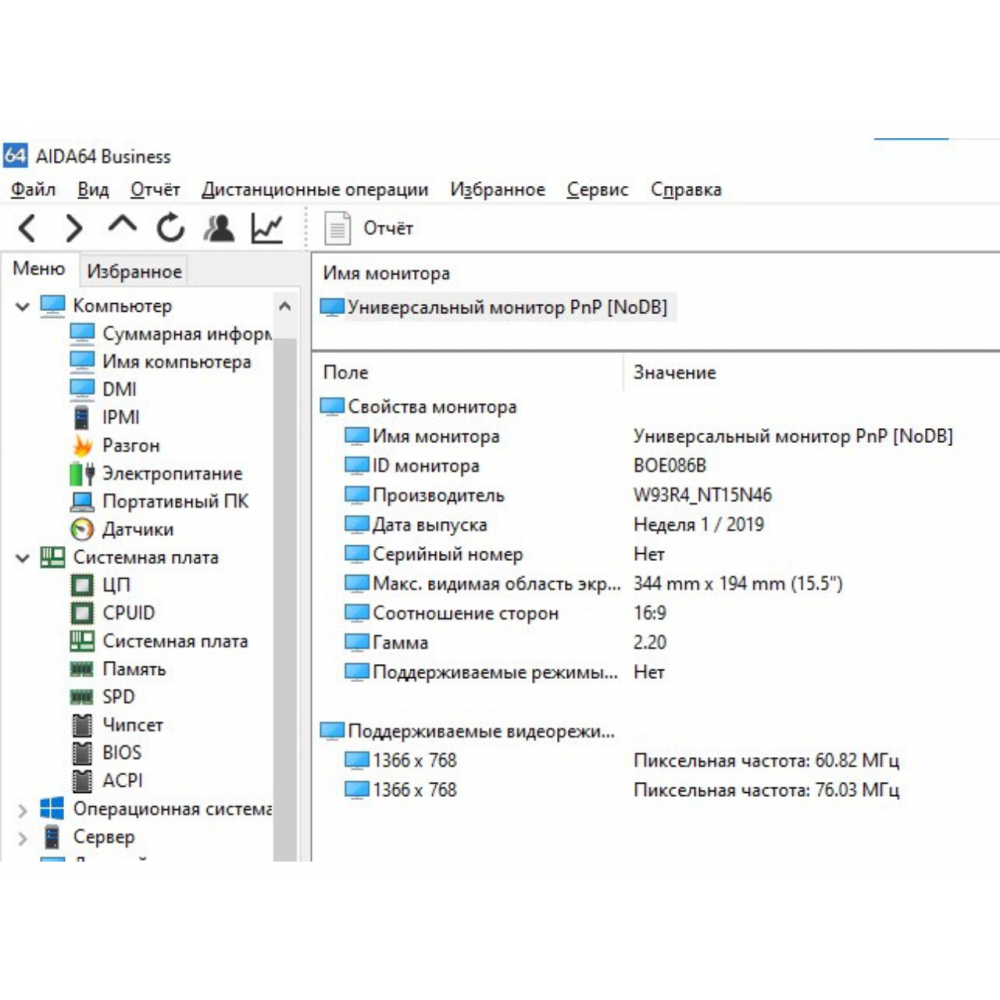
Task: Select the Макс. видимая область экрана row
Action: pyautogui.click(x=594, y=583)
